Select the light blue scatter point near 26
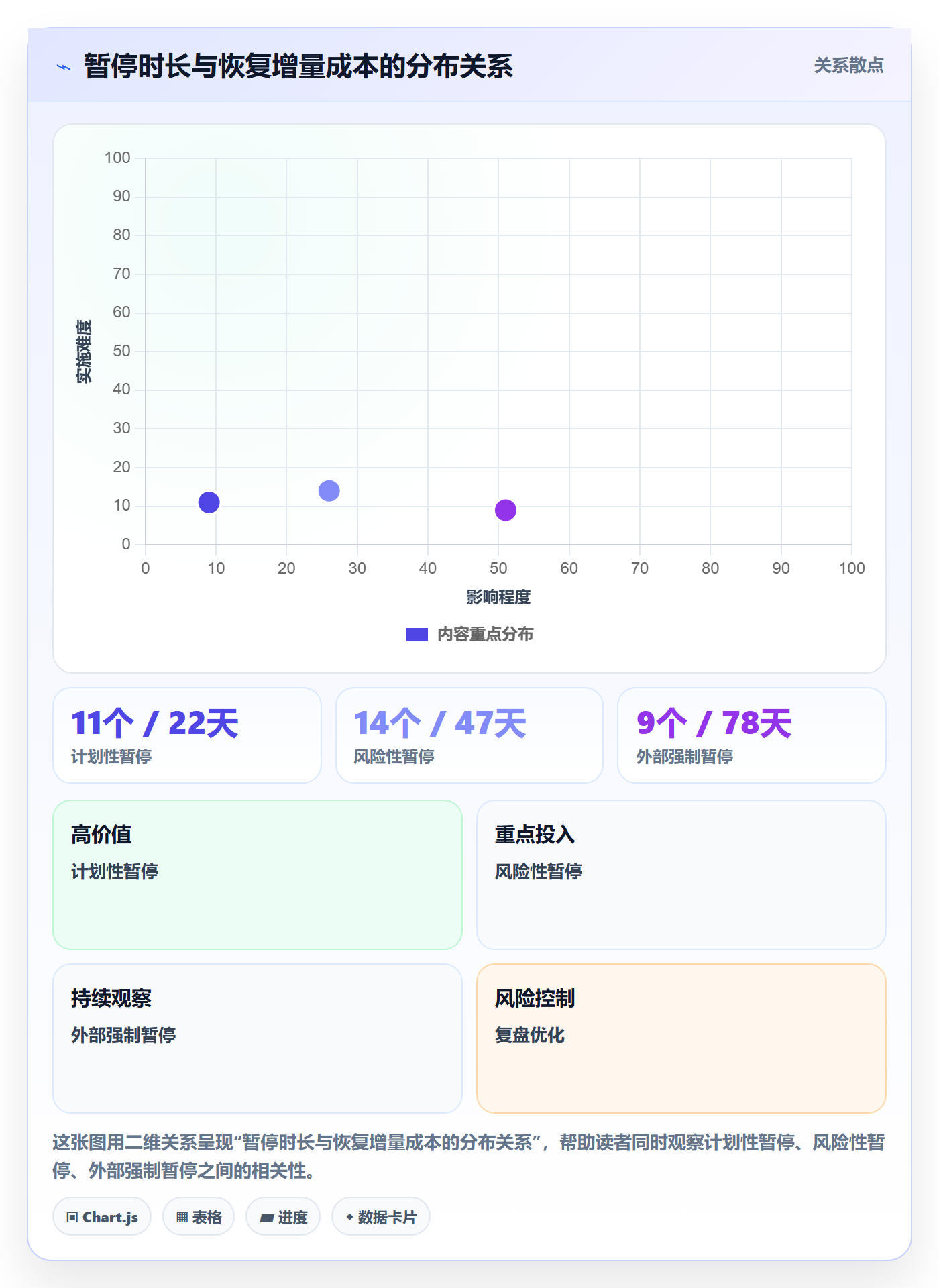The height and width of the screenshot is (1288, 939). pos(329,491)
